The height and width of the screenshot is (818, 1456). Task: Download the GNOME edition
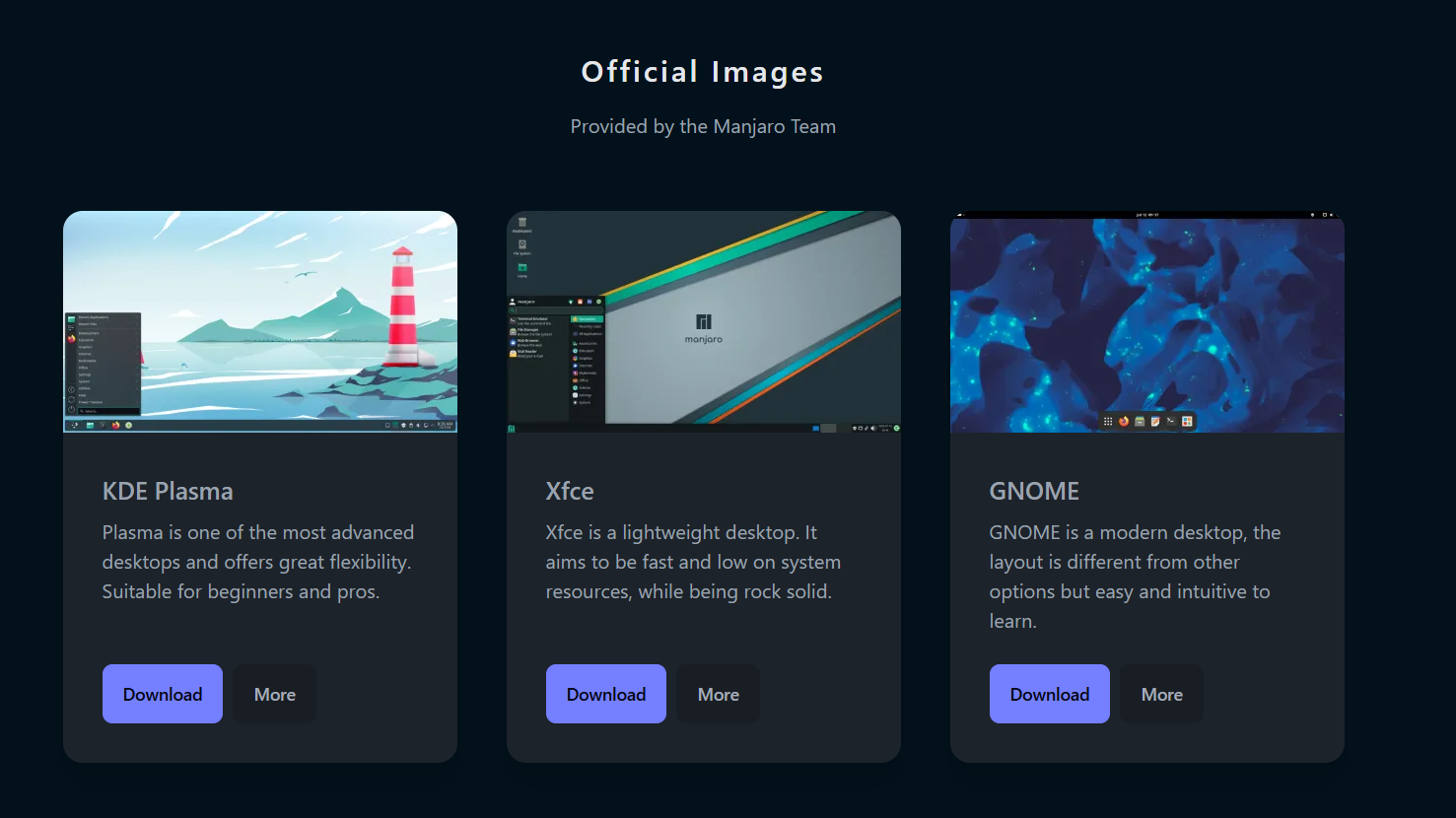point(1050,694)
